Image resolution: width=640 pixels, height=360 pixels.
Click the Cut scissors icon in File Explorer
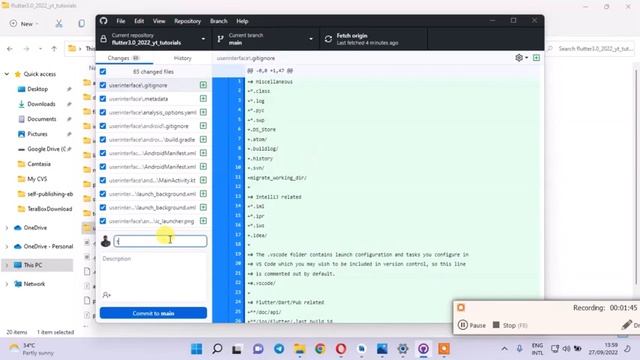coord(59,24)
